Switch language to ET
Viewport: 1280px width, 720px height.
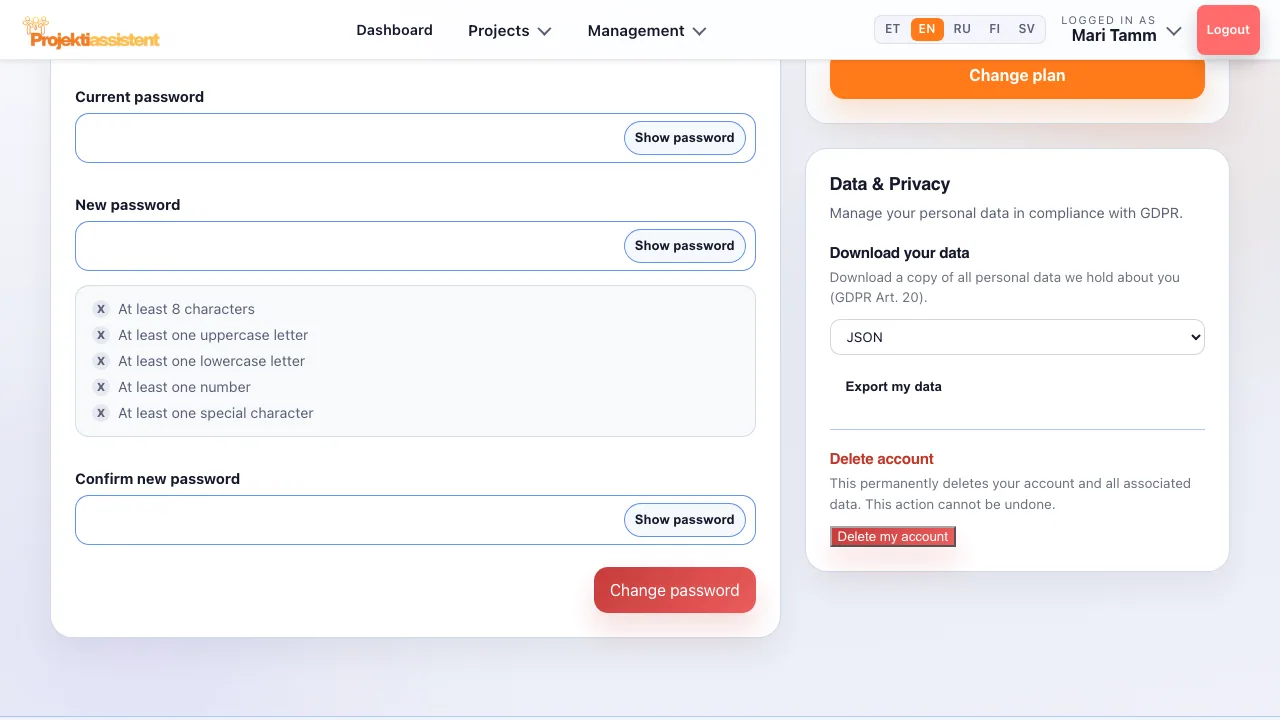pos(893,29)
